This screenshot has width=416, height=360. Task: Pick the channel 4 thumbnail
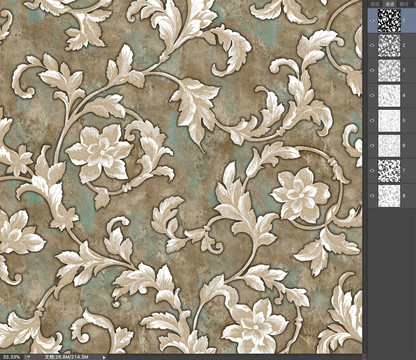pos(389,95)
